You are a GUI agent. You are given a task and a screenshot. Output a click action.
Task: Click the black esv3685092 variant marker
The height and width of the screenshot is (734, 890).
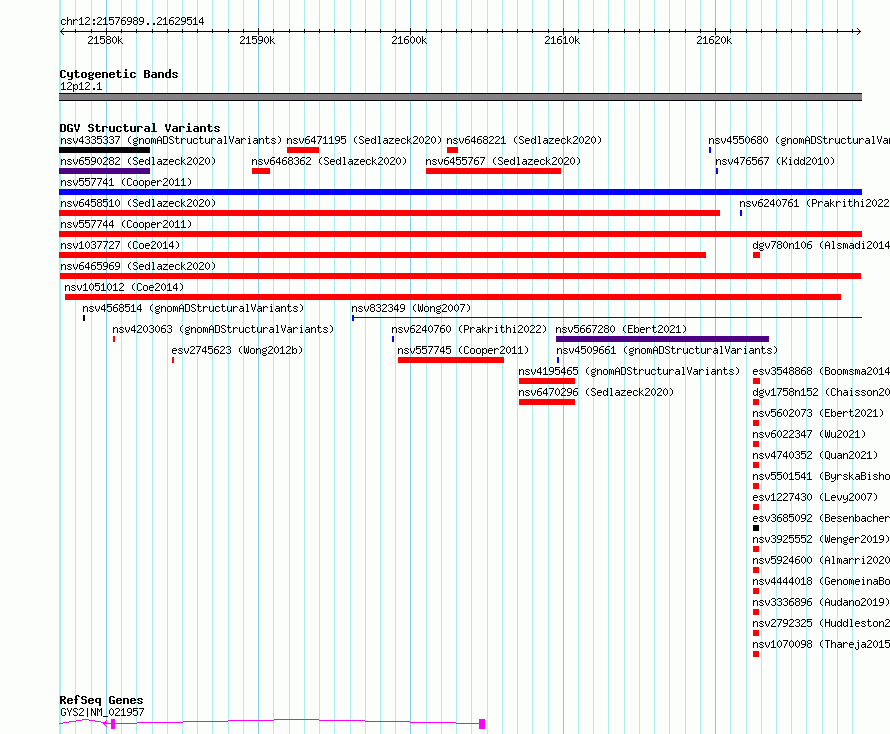click(x=756, y=529)
